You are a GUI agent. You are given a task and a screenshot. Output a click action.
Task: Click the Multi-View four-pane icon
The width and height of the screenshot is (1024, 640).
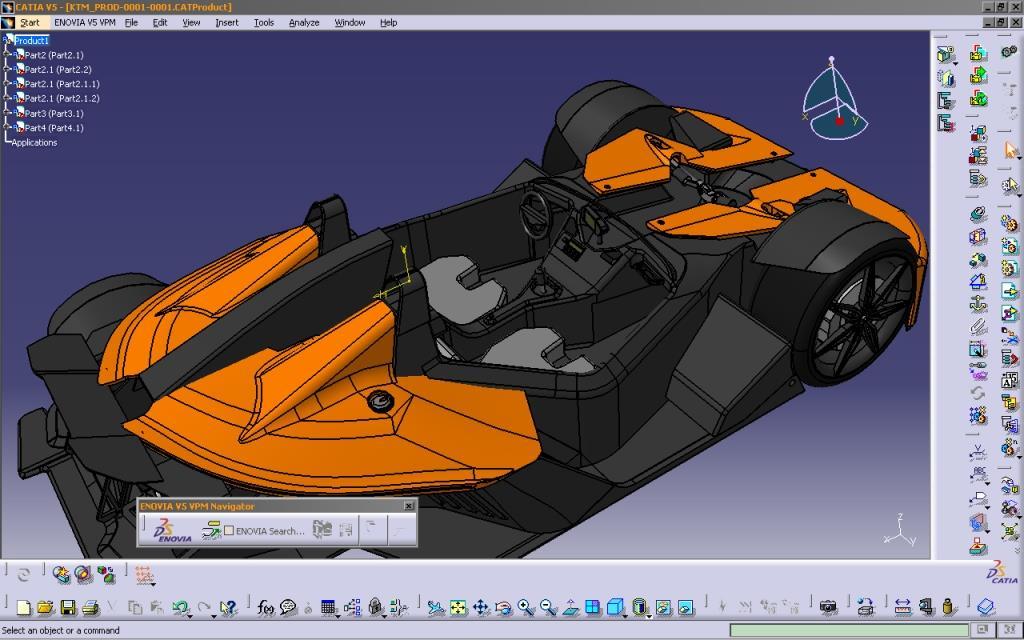[x=592, y=608]
